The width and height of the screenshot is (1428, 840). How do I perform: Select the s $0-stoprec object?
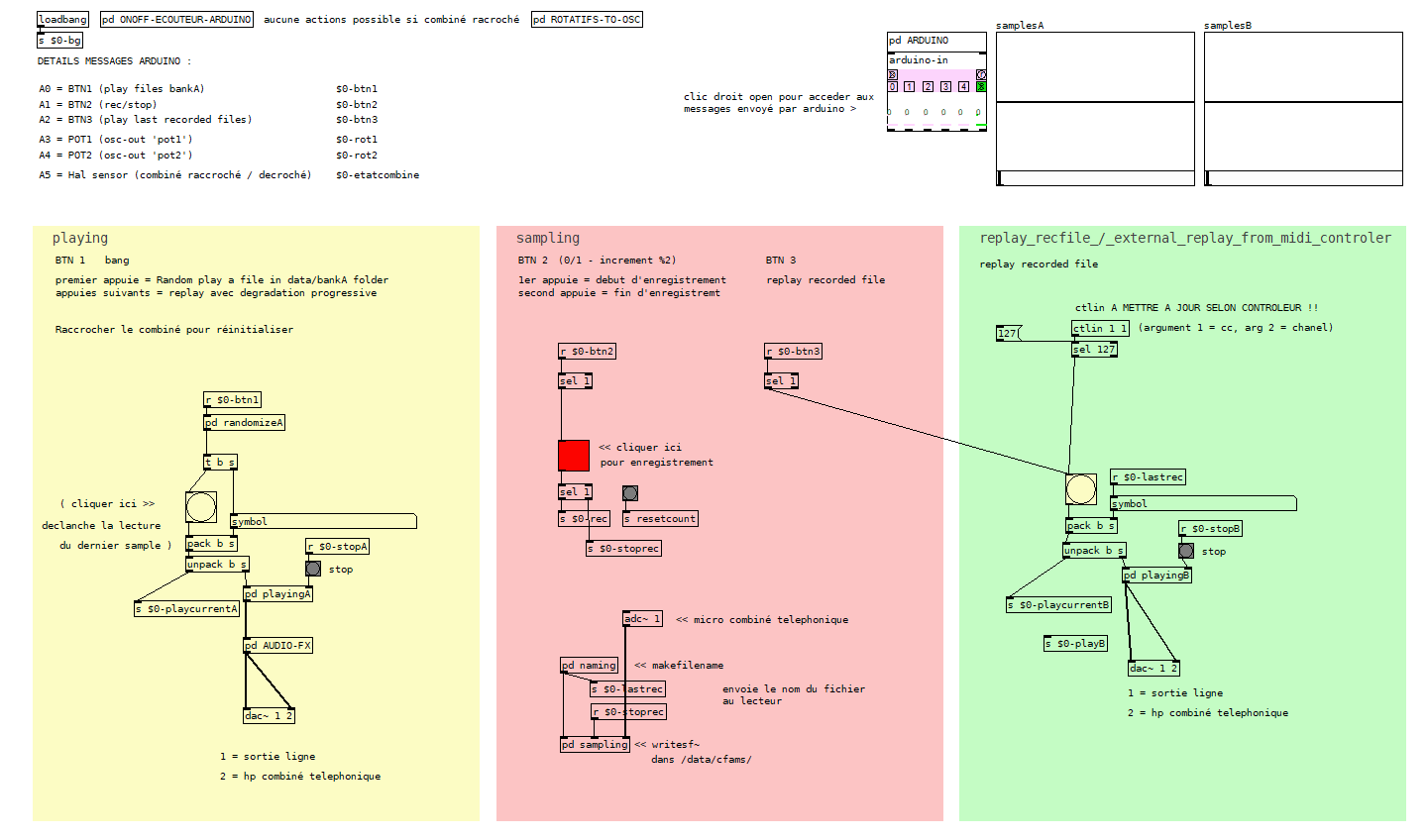point(623,548)
